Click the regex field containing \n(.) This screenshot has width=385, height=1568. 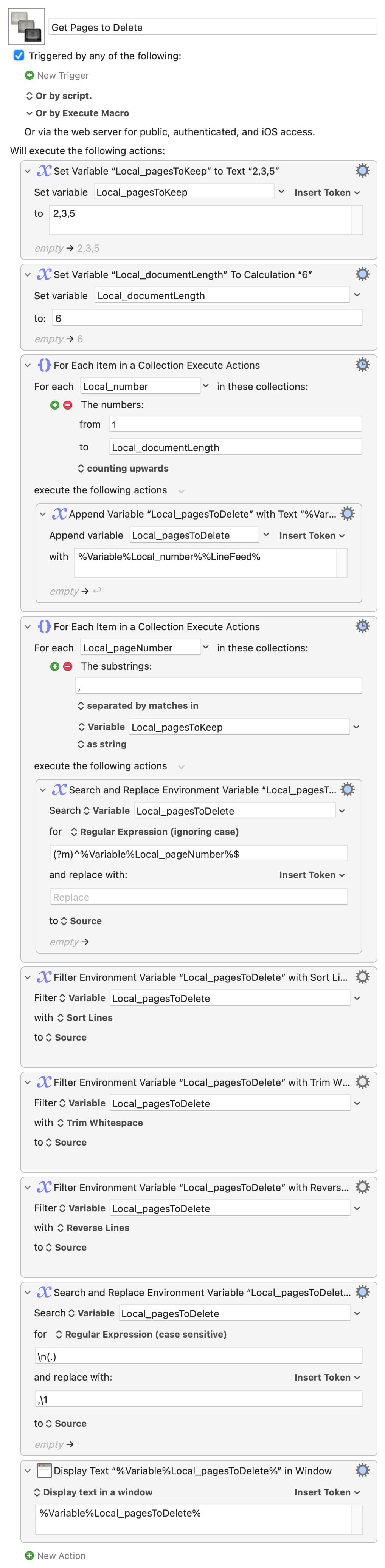click(x=199, y=1356)
